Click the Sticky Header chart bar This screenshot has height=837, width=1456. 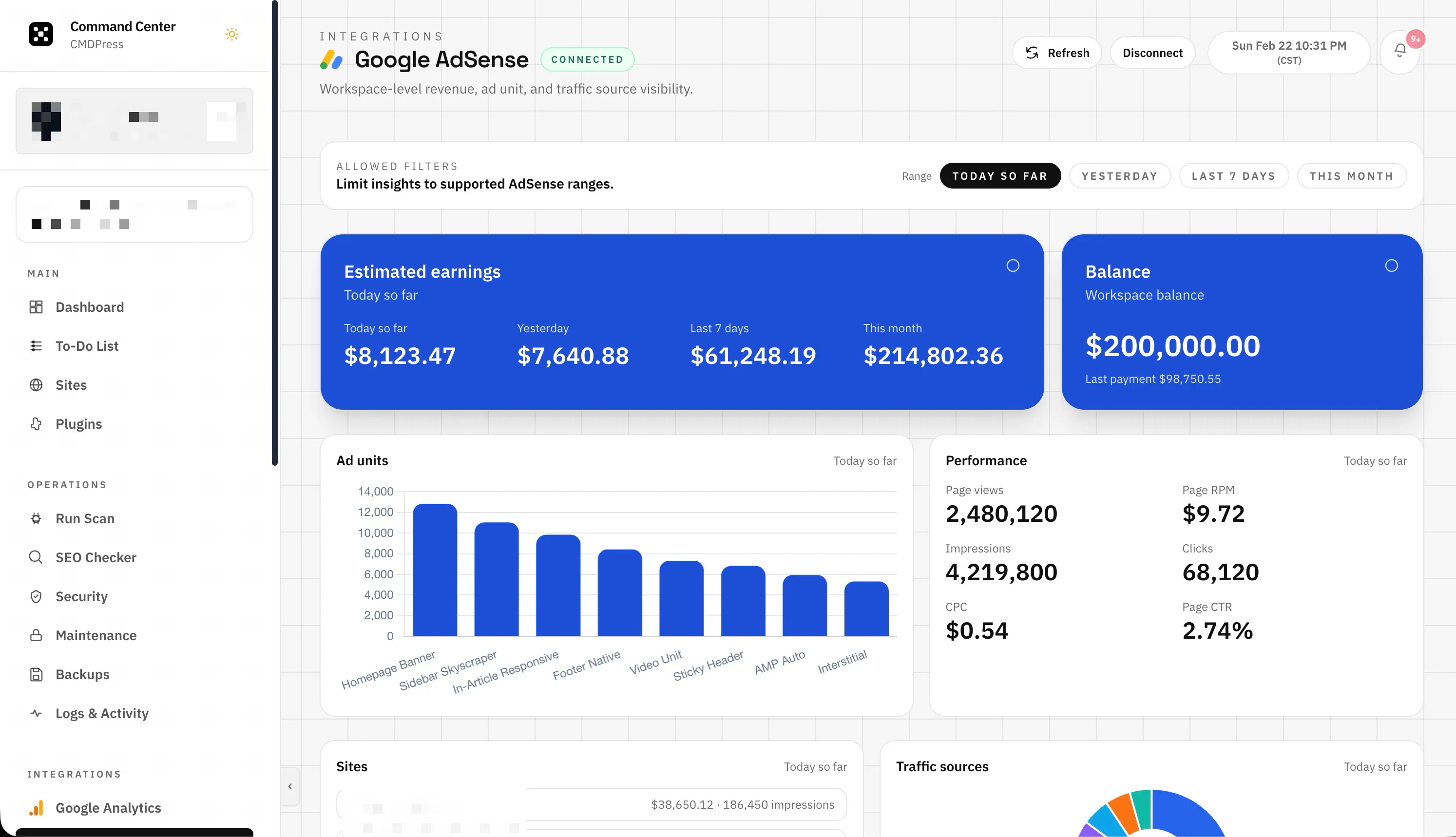743,601
